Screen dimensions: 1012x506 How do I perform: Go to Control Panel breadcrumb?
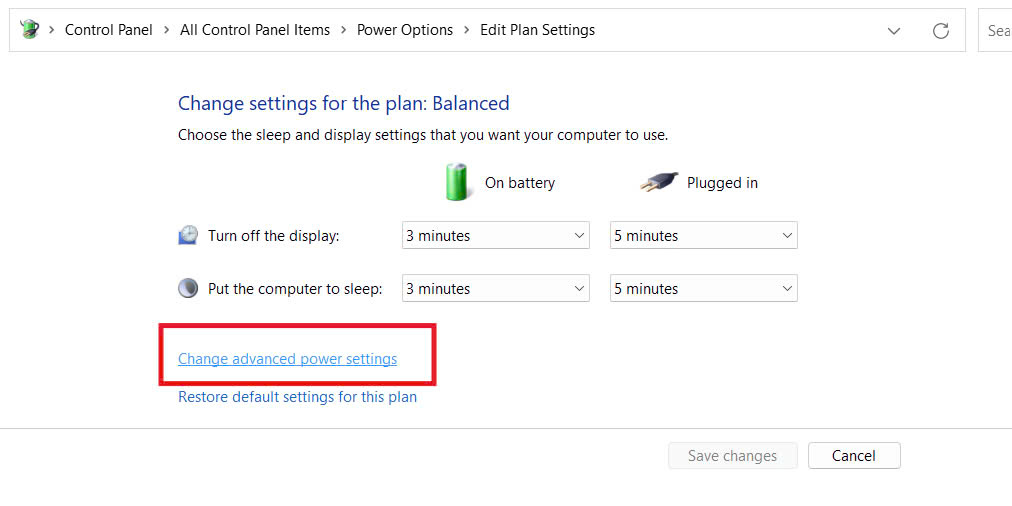(x=109, y=30)
